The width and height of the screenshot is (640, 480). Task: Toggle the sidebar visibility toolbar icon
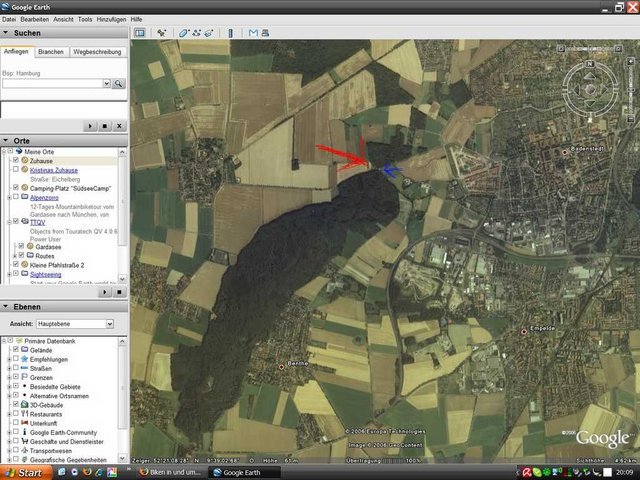coord(140,33)
